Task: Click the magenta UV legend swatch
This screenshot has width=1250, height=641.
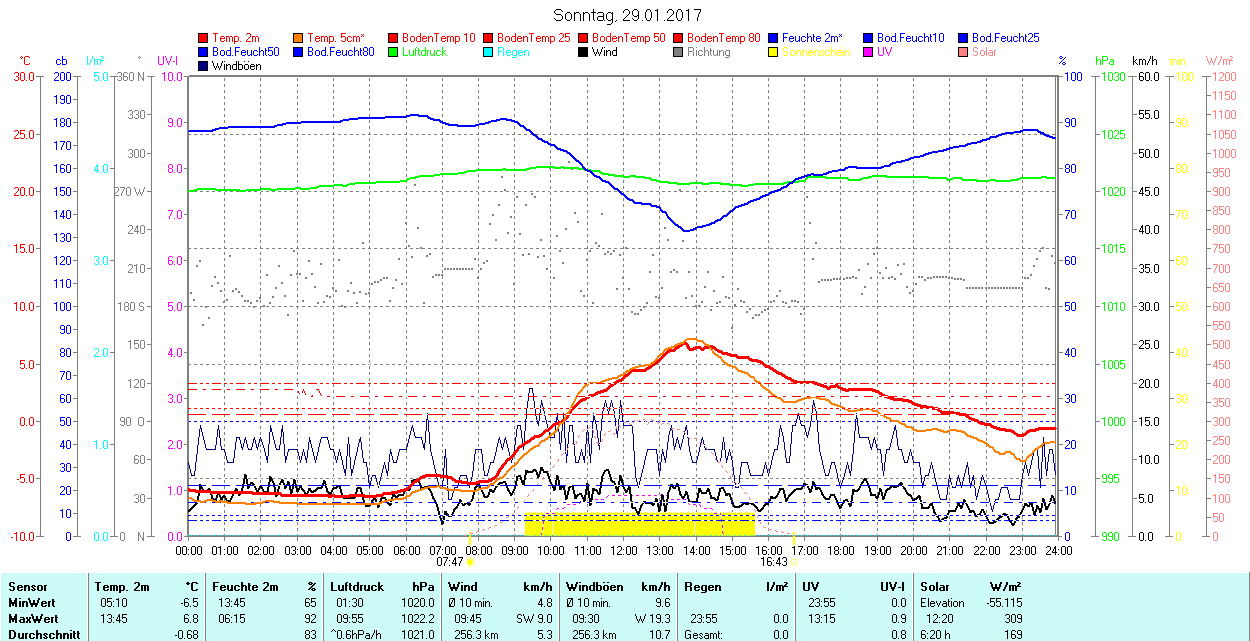Action: tap(867, 52)
